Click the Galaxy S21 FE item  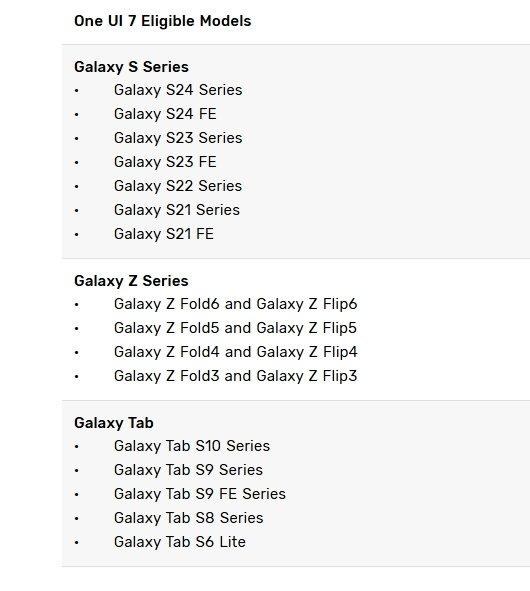click(164, 234)
